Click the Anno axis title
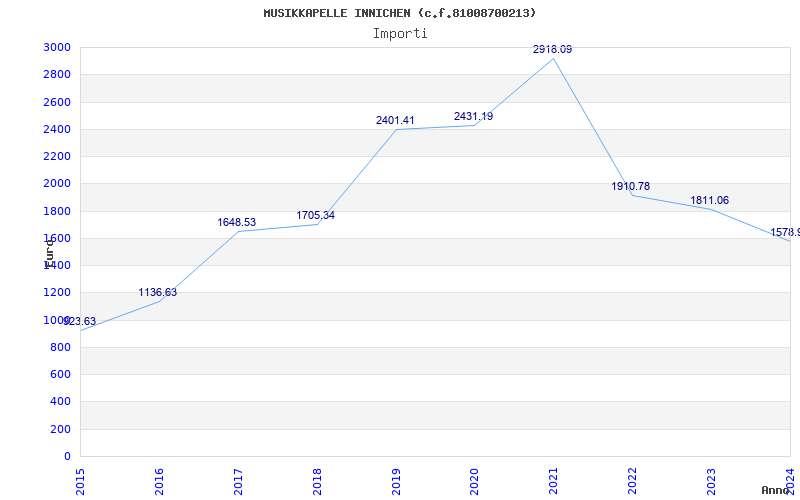 [x=775, y=490]
